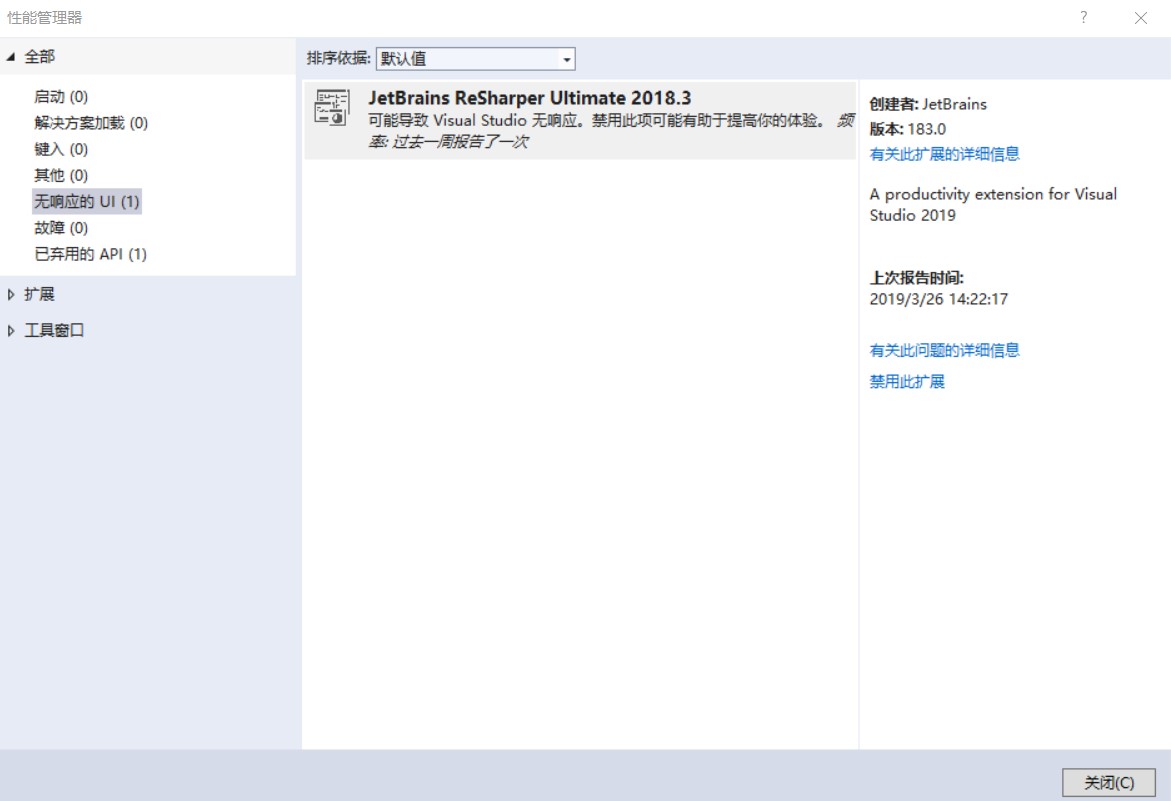This screenshot has width=1171, height=801.
Task: Expand the 扩展 tree node
Action: (x=11, y=295)
